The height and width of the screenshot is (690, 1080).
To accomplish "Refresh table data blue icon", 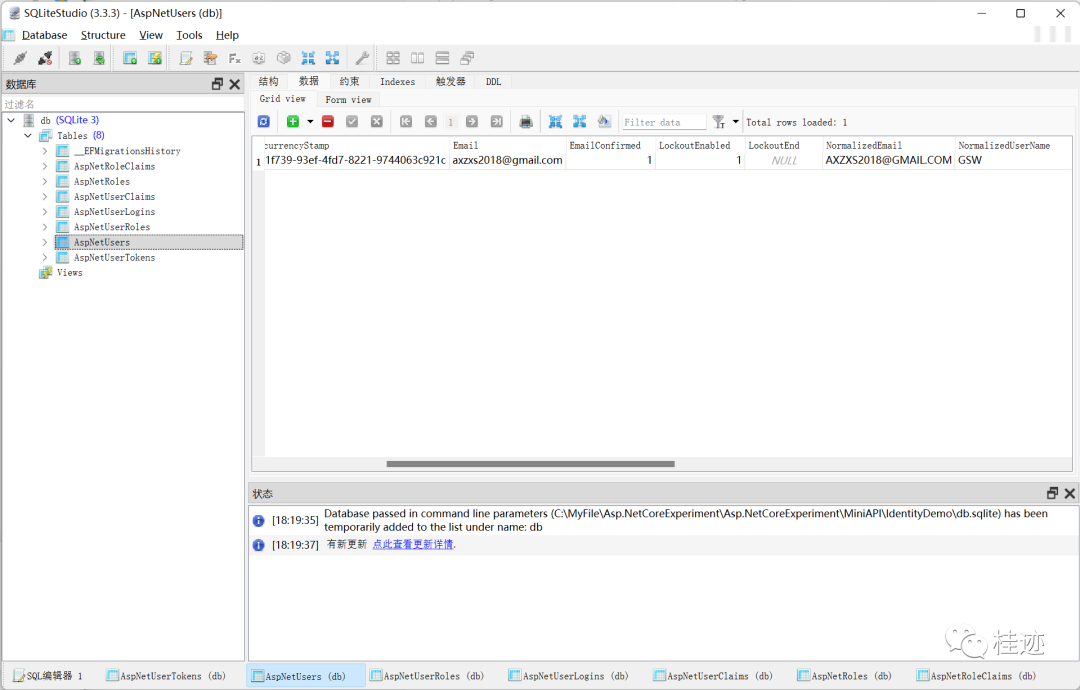I will (x=264, y=122).
